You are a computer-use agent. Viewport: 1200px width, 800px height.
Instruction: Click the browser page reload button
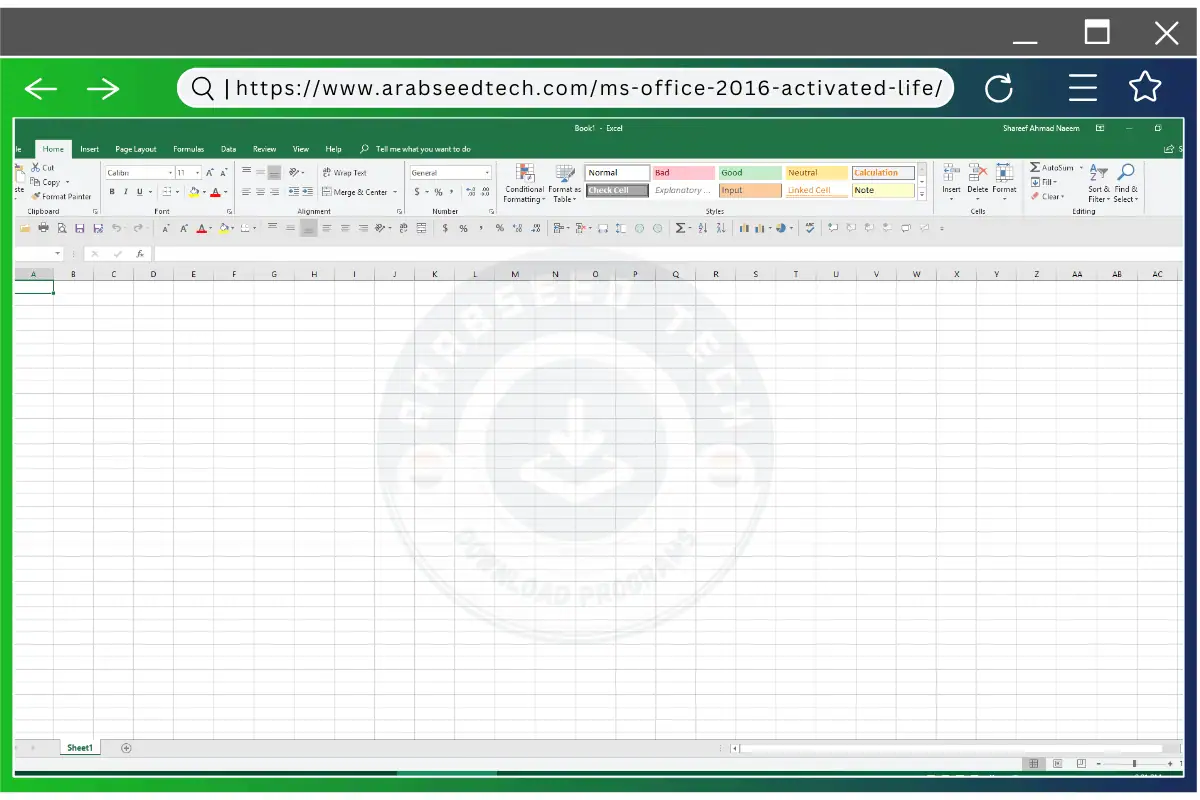pos(999,88)
